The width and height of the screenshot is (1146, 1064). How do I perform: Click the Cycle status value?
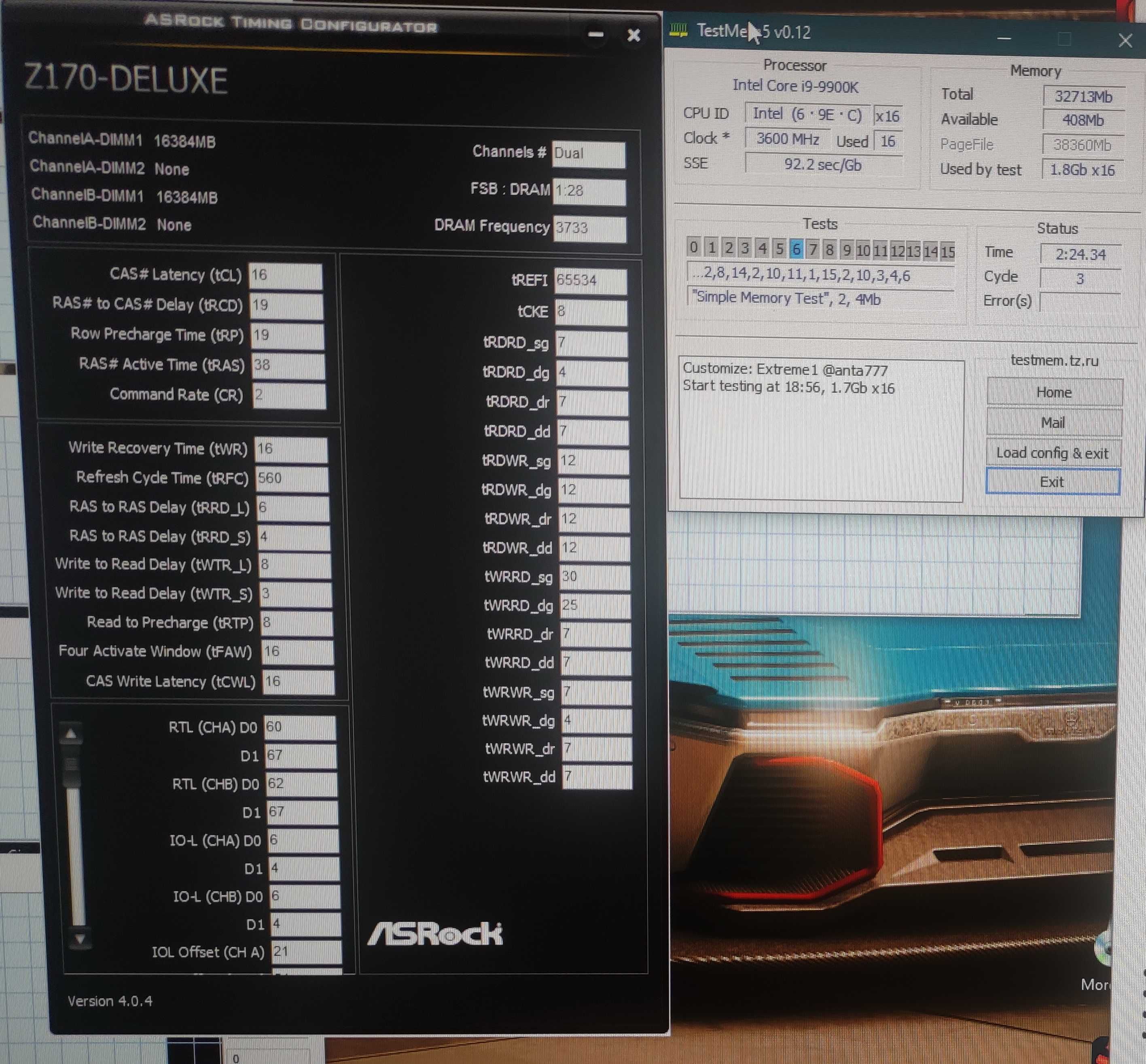click(1080, 279)
